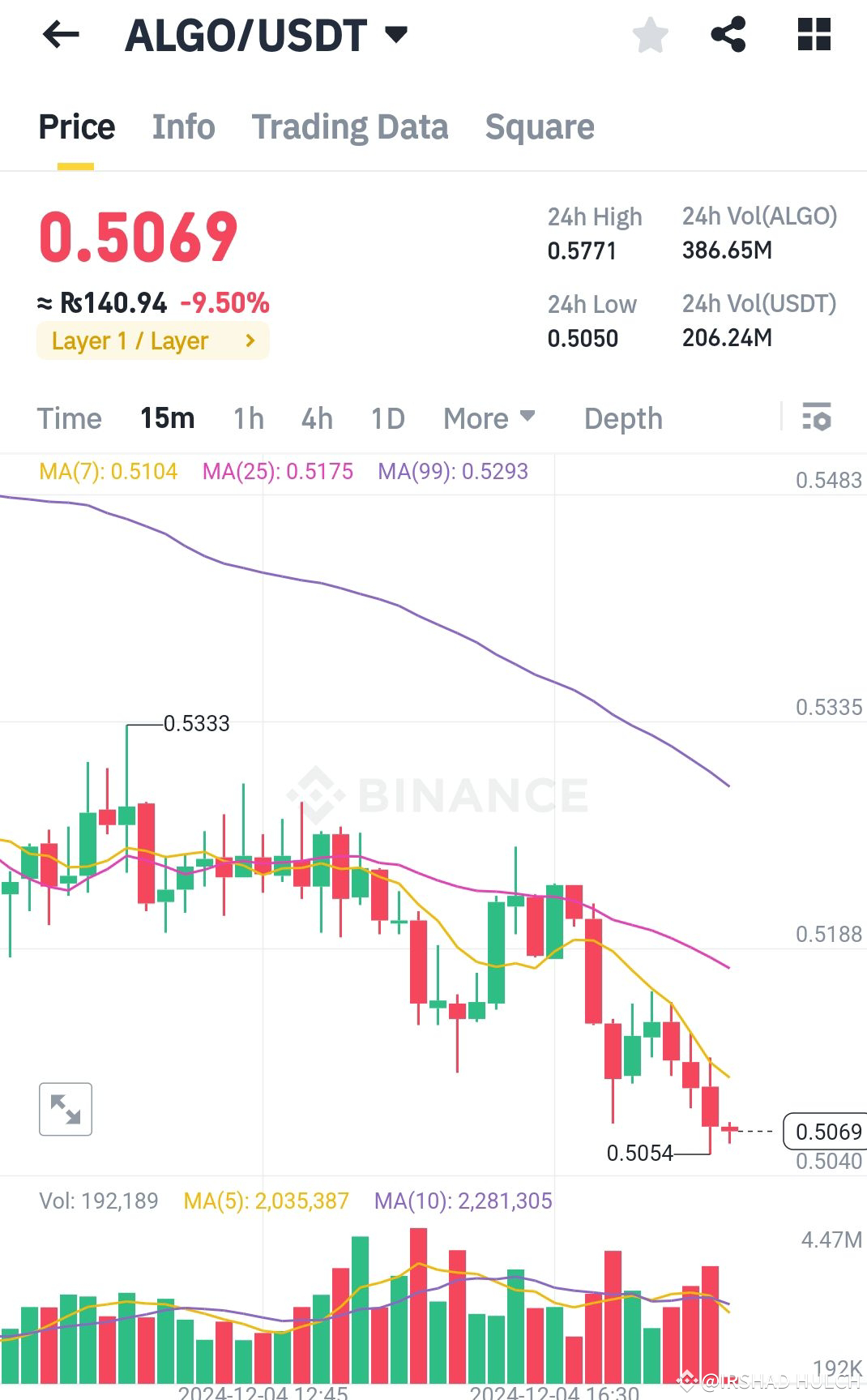
Task: Open the Info tab
Action: pos(182,126)
